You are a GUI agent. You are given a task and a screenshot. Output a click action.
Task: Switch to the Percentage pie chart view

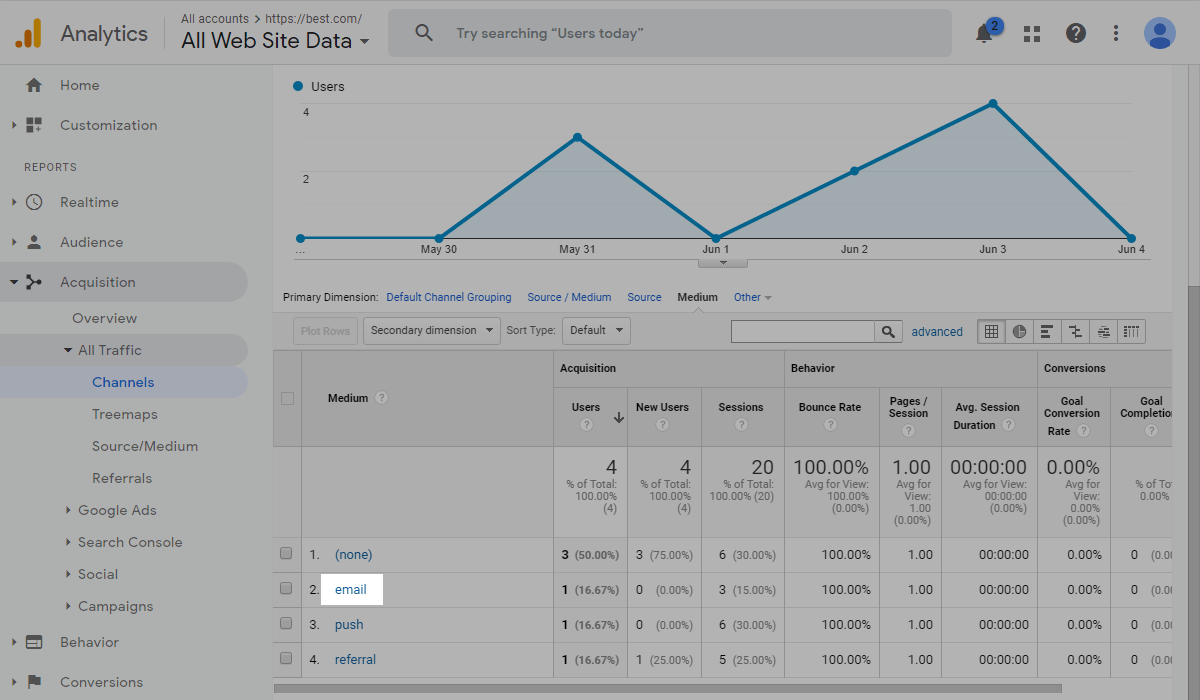pyautogui.click(x=1019, y=330)
